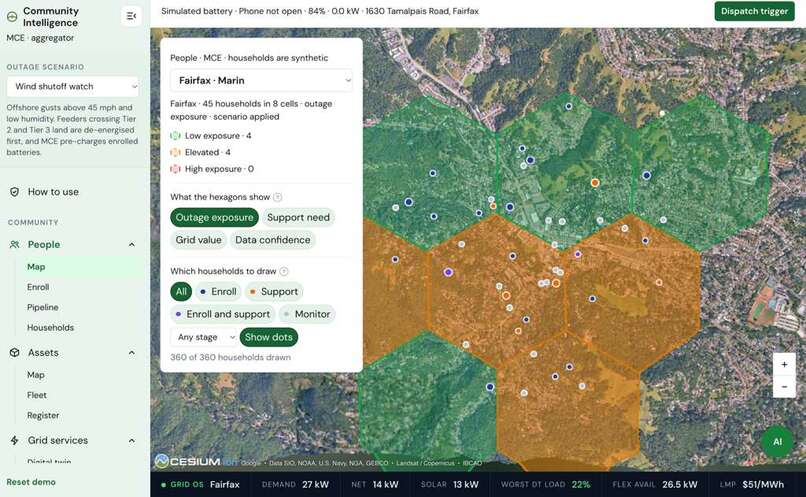Open the Fairfax · Marin area dropdown
The image size is (806, 497).
point(261,81)
